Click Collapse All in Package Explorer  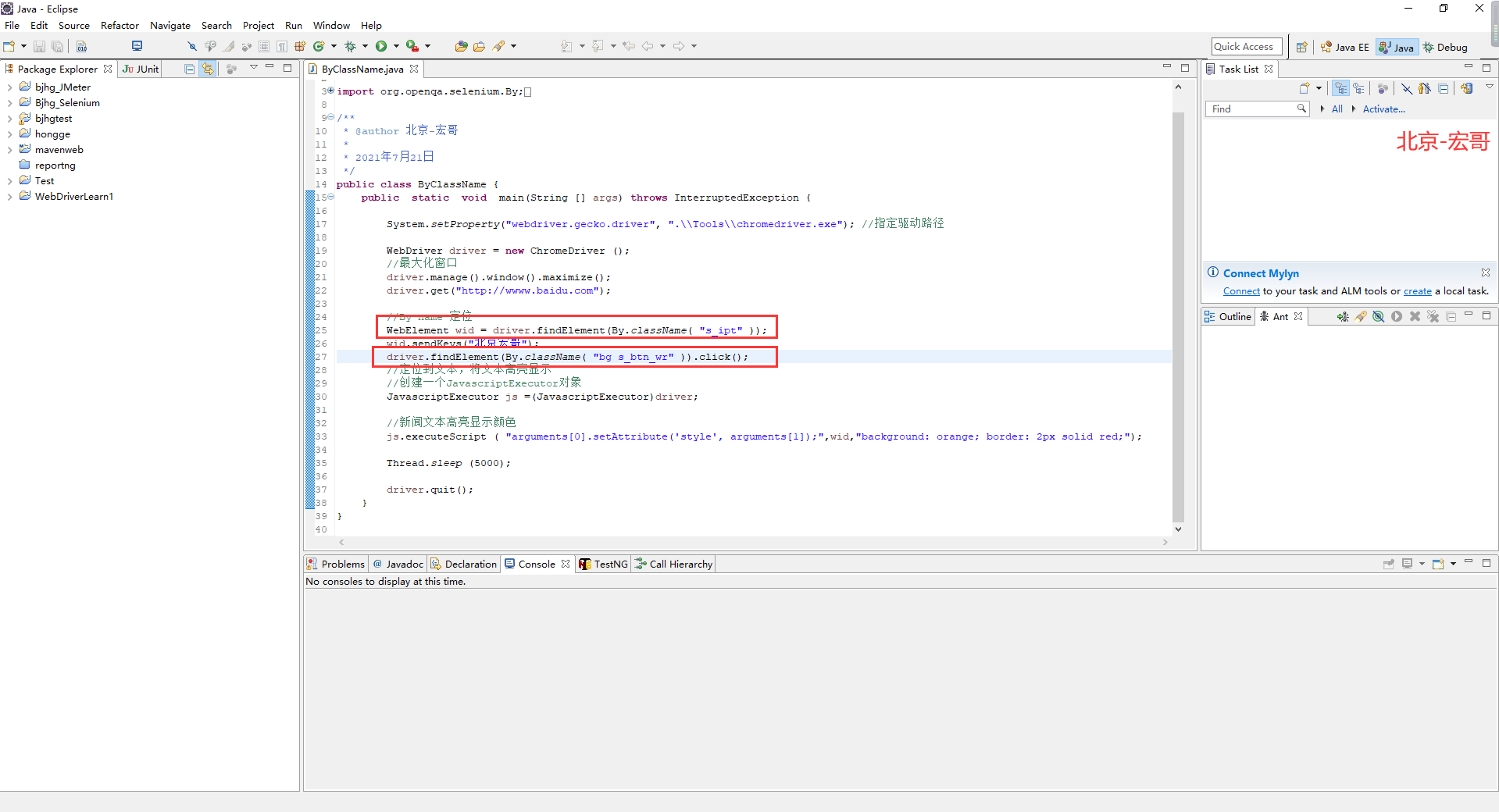[x=189, y=69]
